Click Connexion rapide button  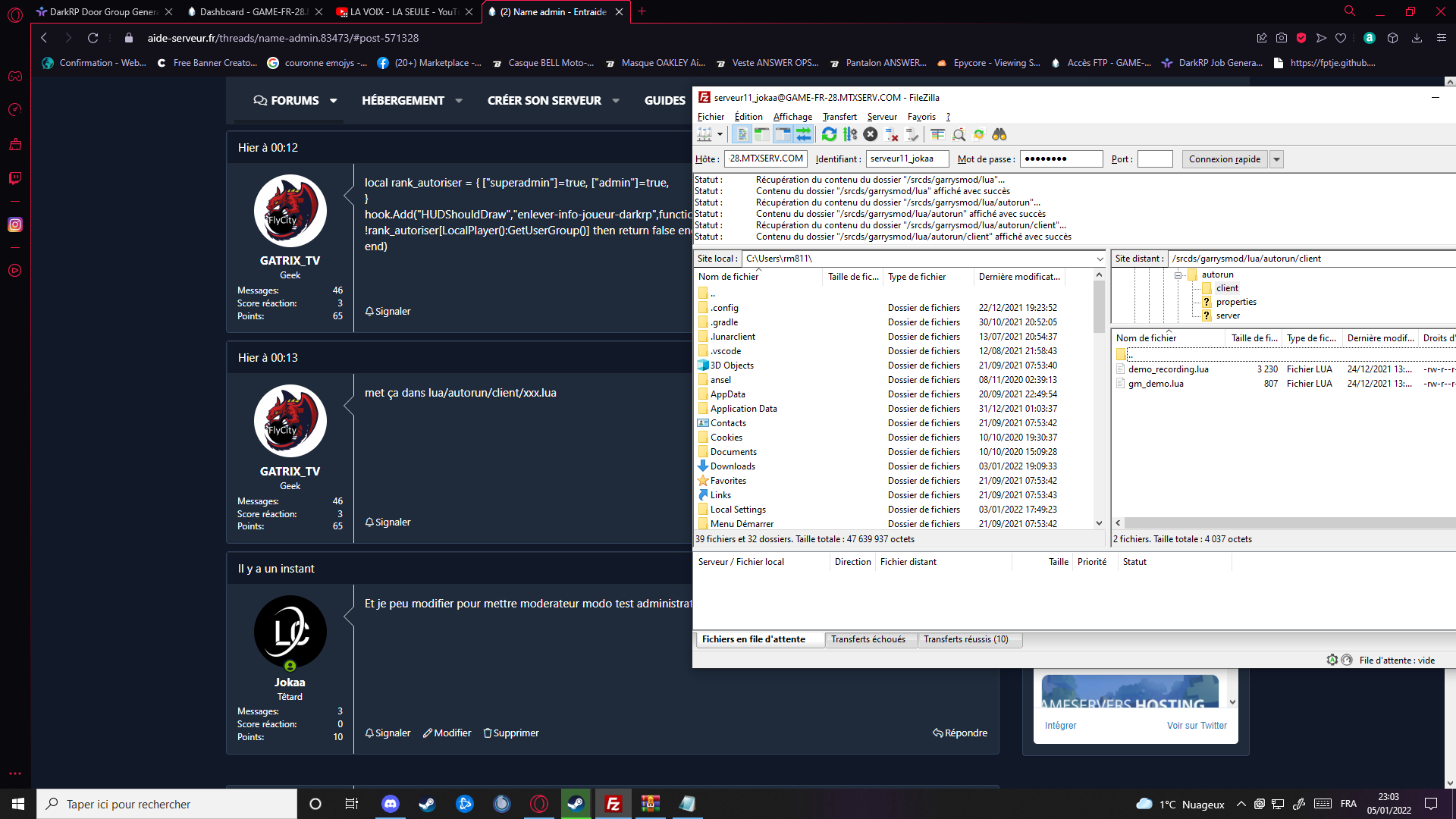point(1224,159)
